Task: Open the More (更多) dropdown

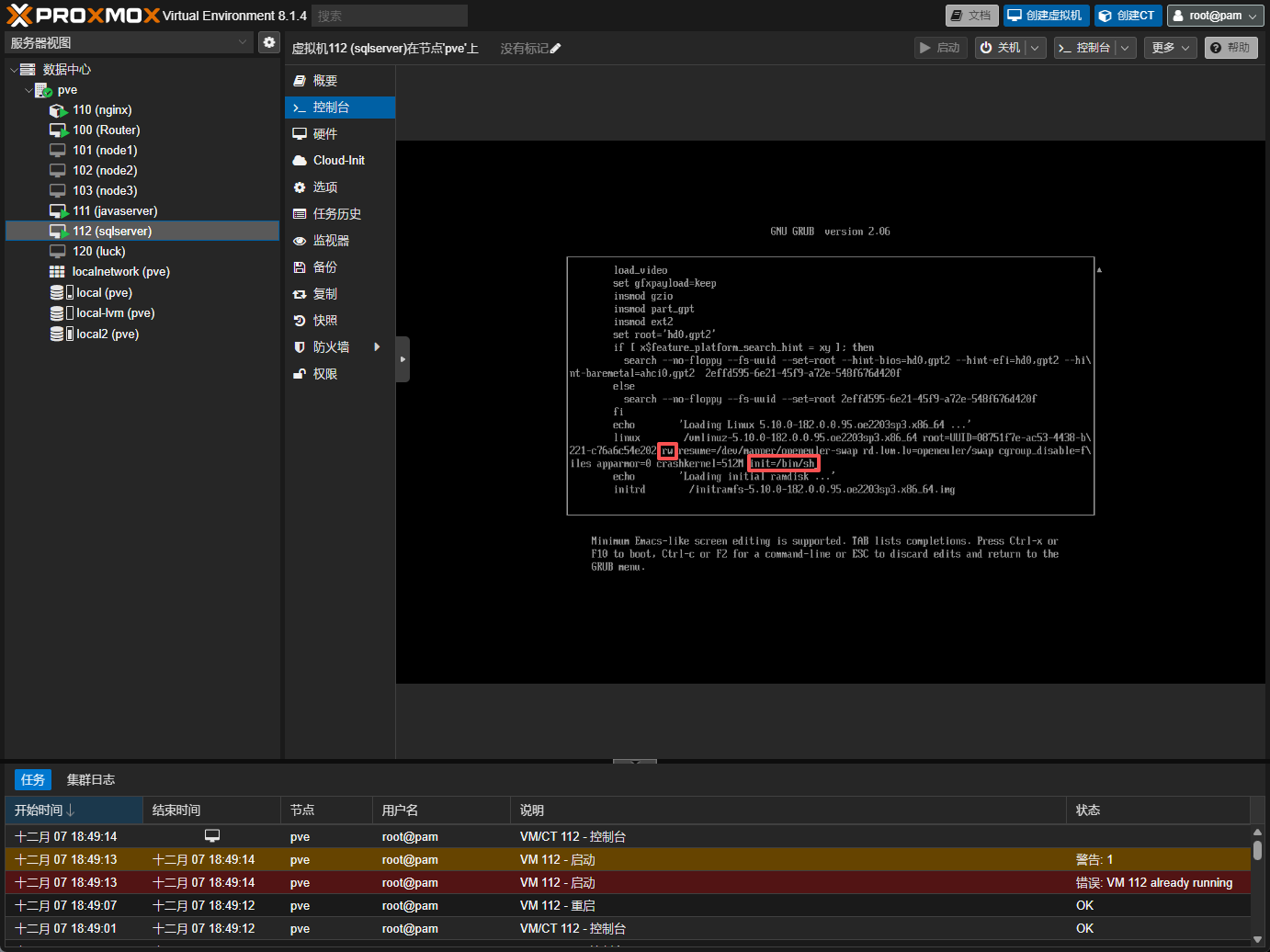Action: (1171, 48)
